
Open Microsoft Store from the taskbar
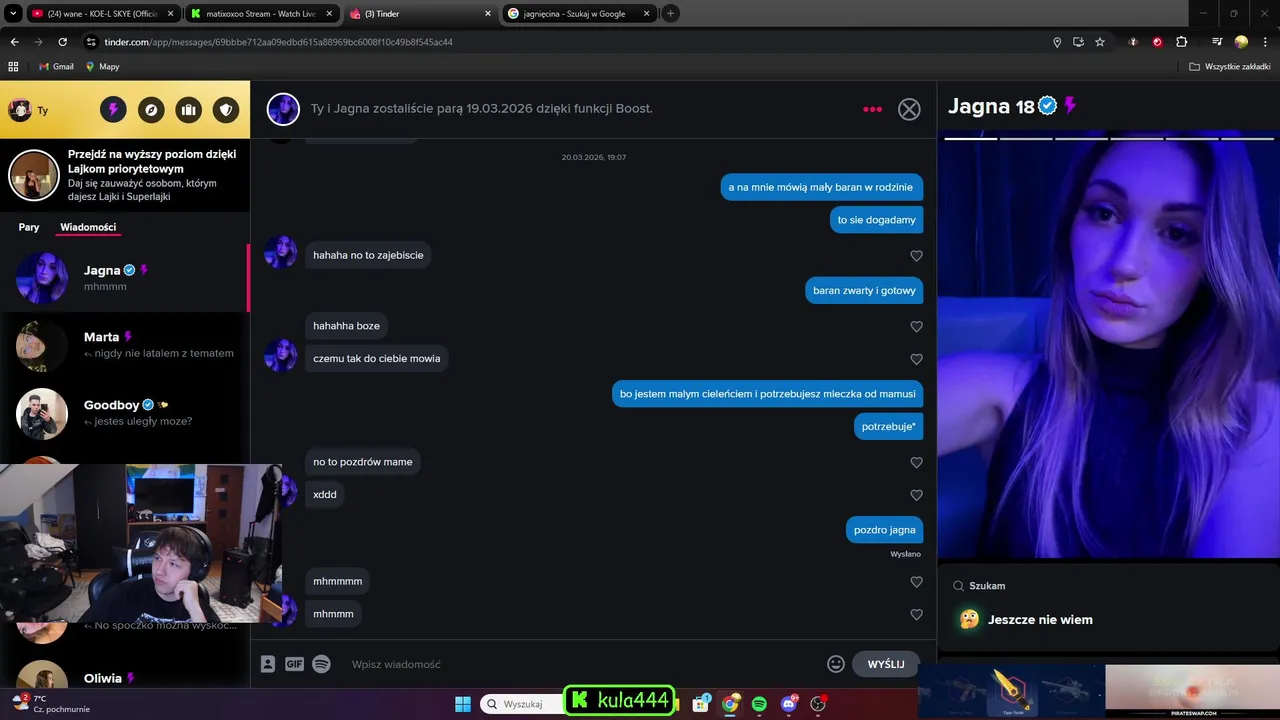click(702, 704)
